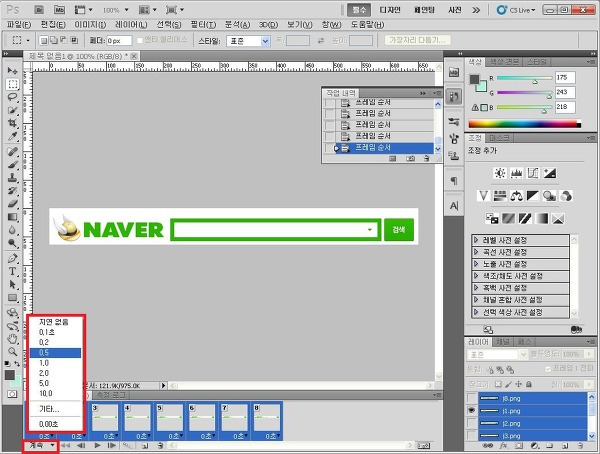This screenshot has width=600, height=454.
Task: Select the Dodge tool
Action: (12, 243)
